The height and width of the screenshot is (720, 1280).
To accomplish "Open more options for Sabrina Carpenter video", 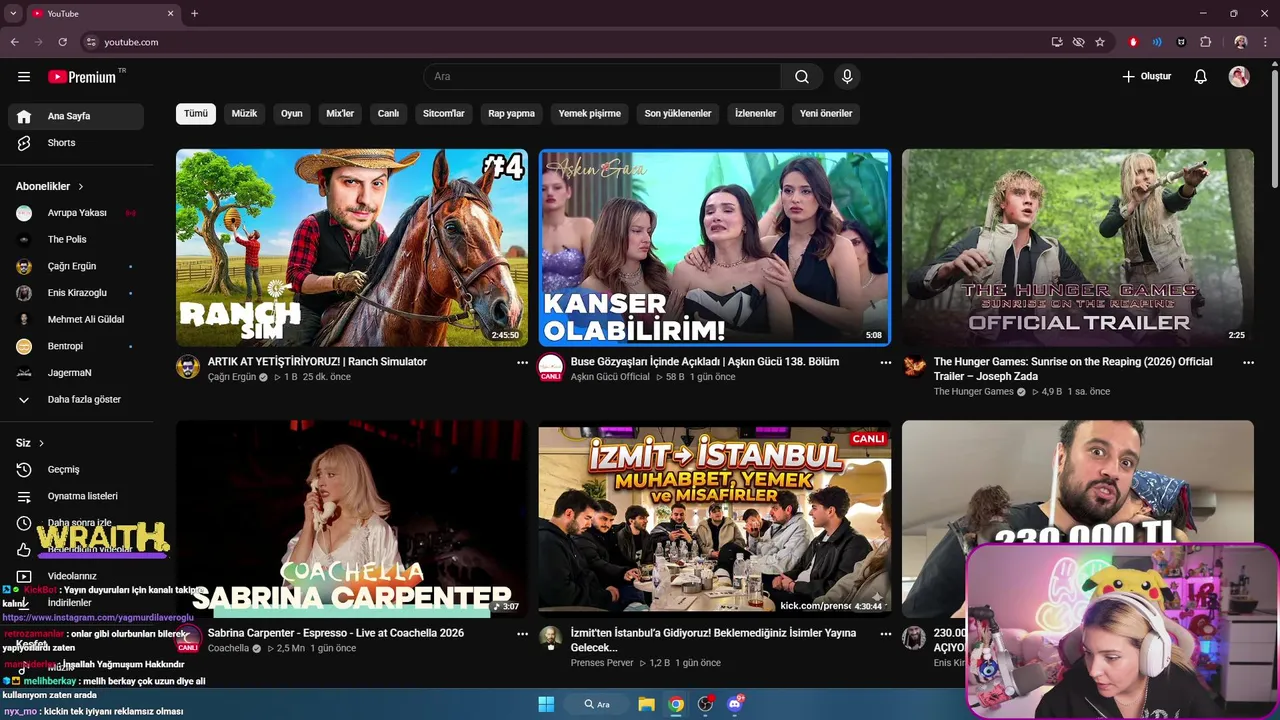I will pyautogui.click(x=522, y=634).
